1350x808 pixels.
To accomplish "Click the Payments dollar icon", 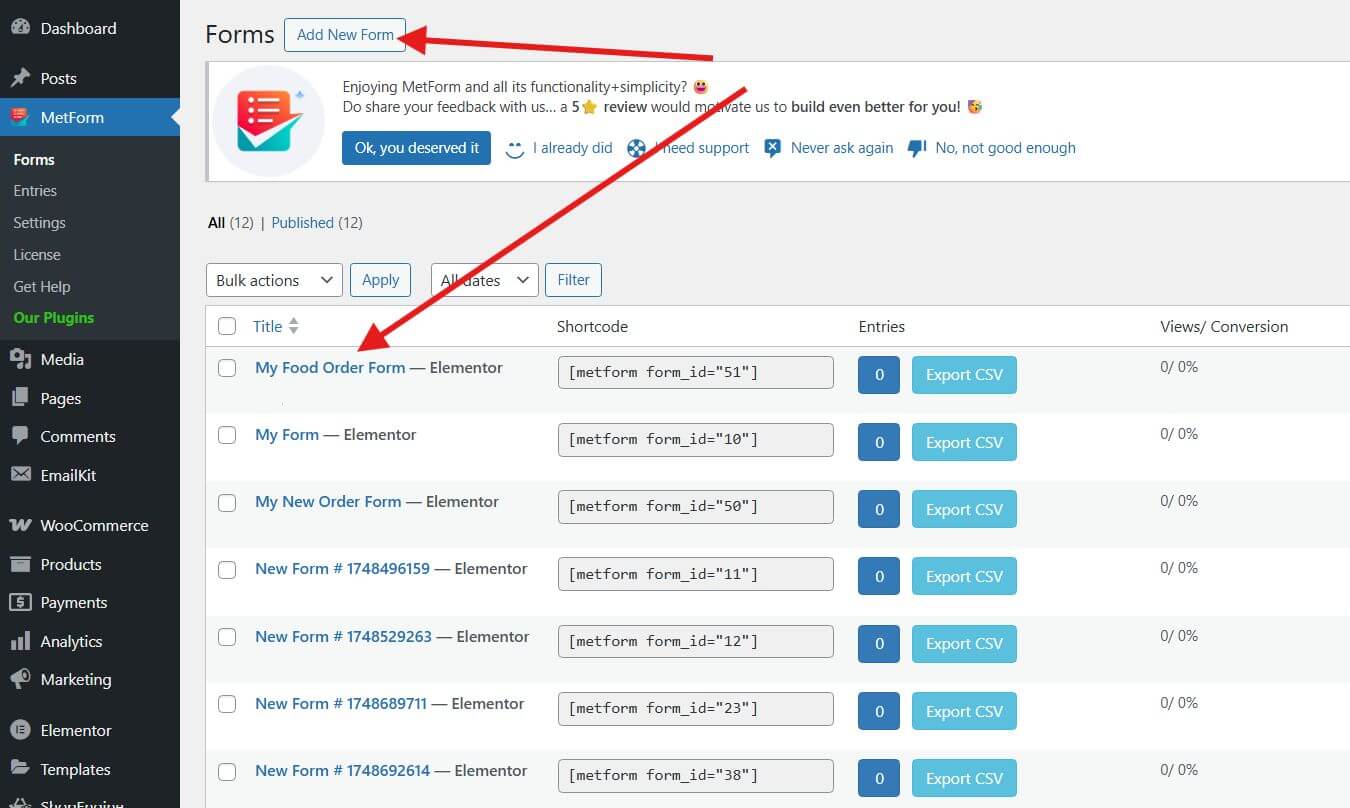I will 20,602.
